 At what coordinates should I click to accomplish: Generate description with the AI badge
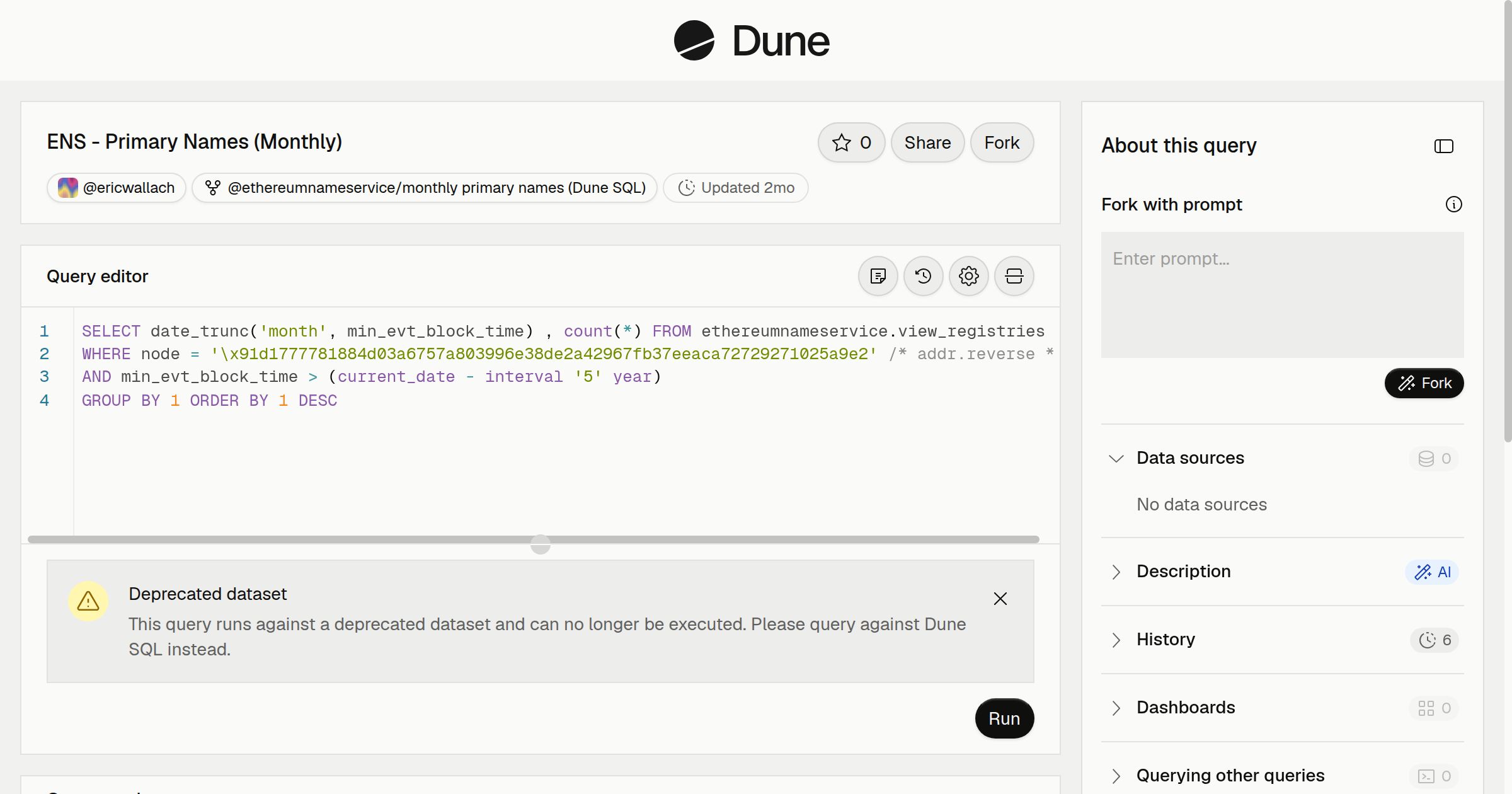1431,572
